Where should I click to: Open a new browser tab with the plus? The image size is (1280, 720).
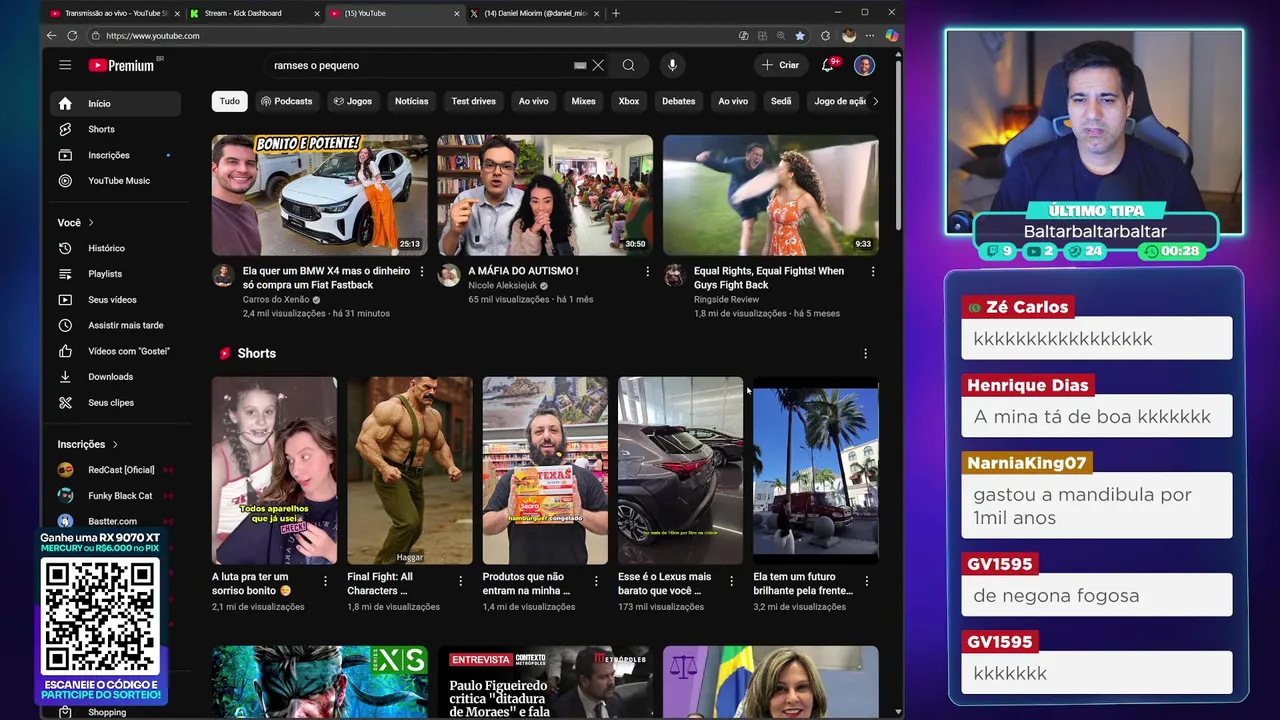pyautogui.click(x=616, y=13)
